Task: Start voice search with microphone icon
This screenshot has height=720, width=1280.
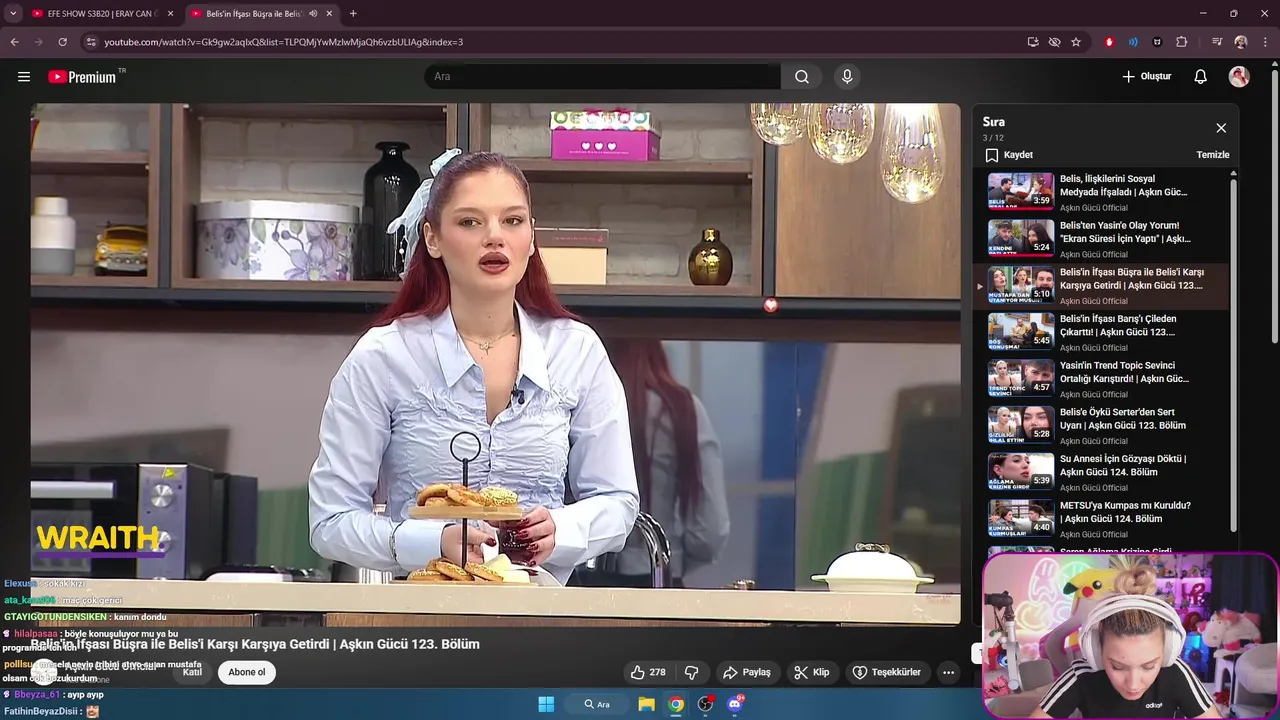Action: coord(847,76)
